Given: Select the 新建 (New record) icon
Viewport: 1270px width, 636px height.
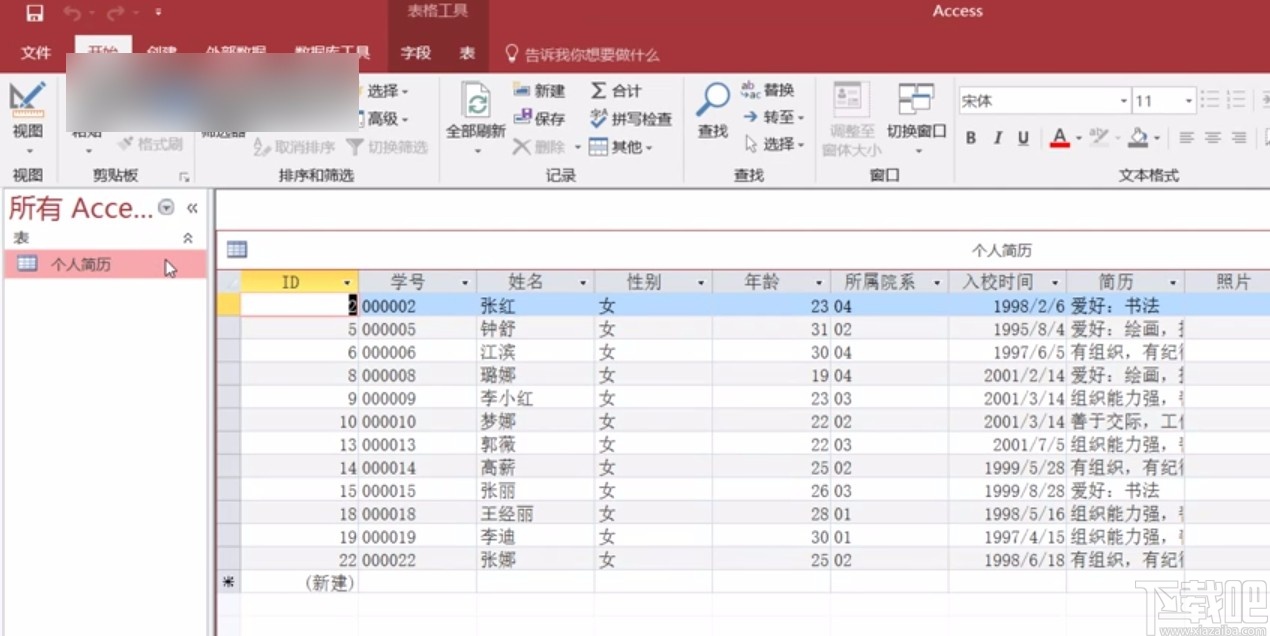Looking at the screenshot, I should [544, 91].
